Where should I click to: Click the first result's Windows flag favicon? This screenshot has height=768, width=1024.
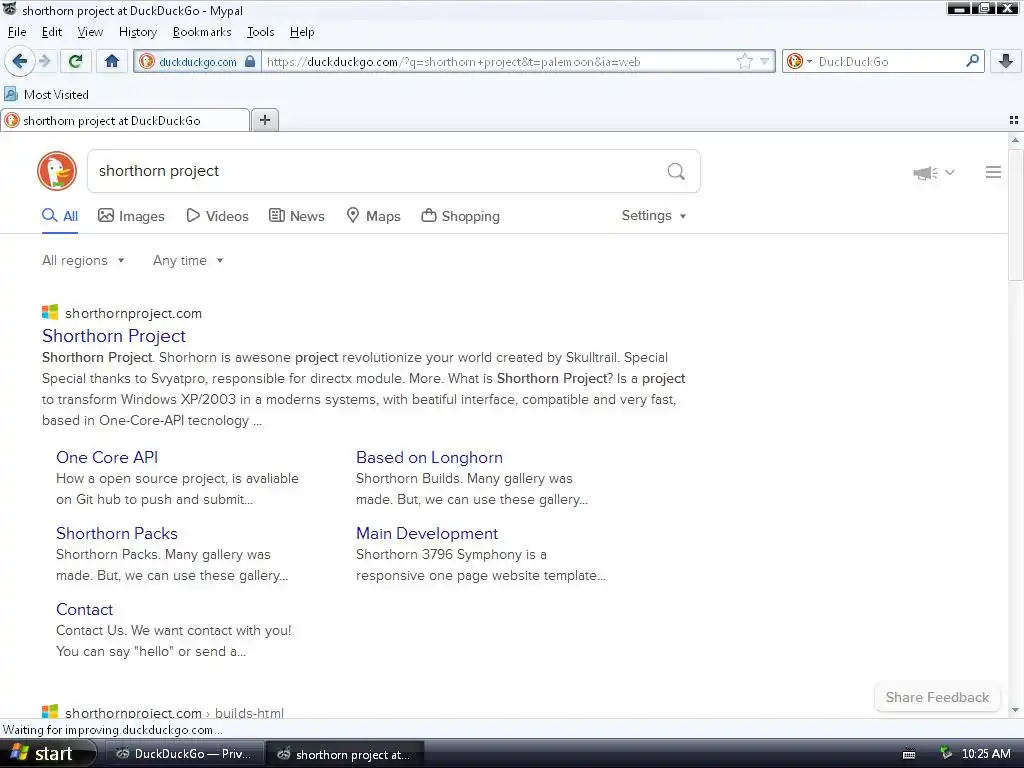(x=50, y=312)
